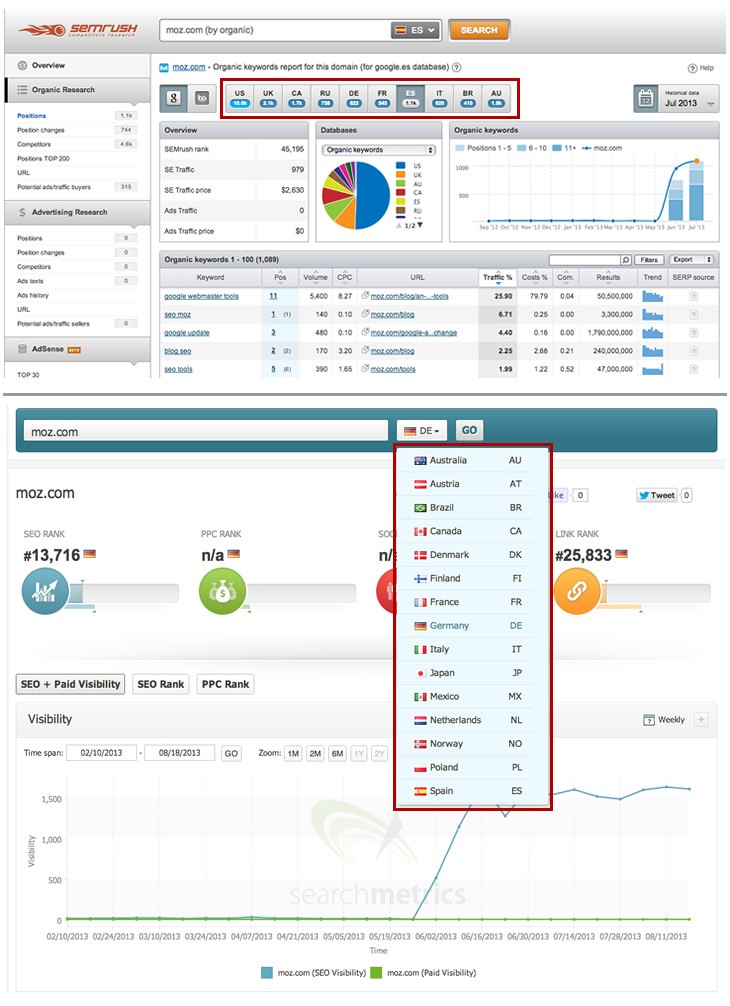
Task: Click the Tweet button
Action: [656, 495]
